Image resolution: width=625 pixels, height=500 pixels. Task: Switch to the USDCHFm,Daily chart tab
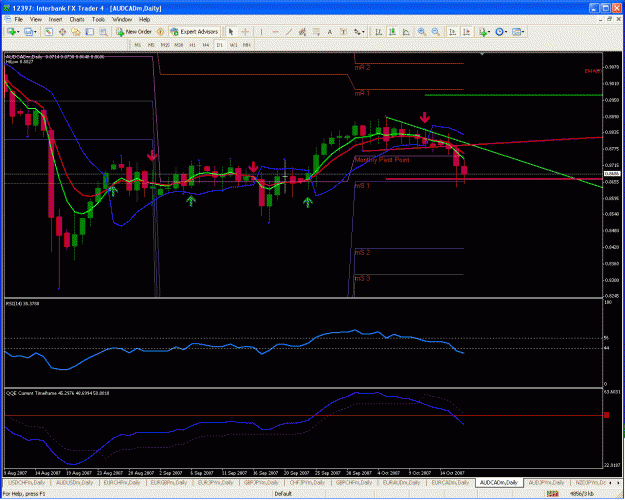[27, 483]
